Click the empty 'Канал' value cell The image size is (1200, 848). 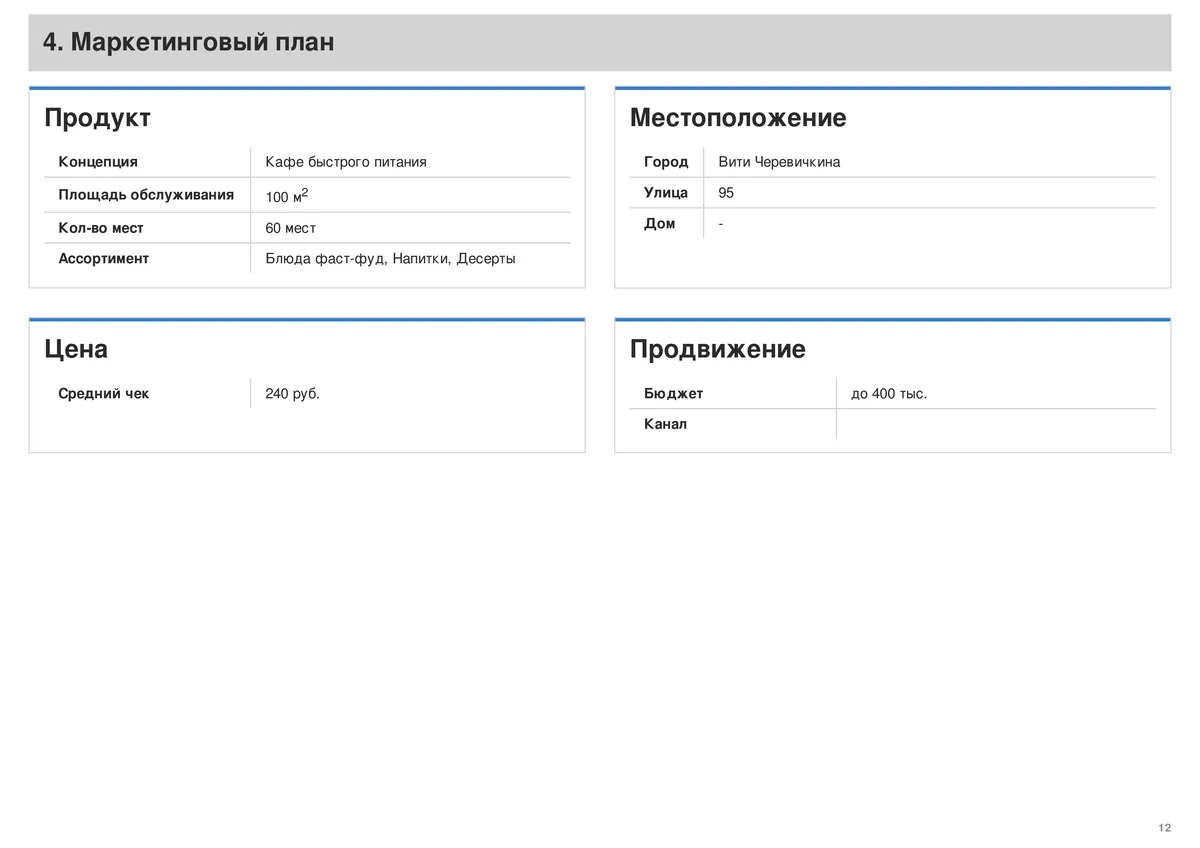point(996,424)
